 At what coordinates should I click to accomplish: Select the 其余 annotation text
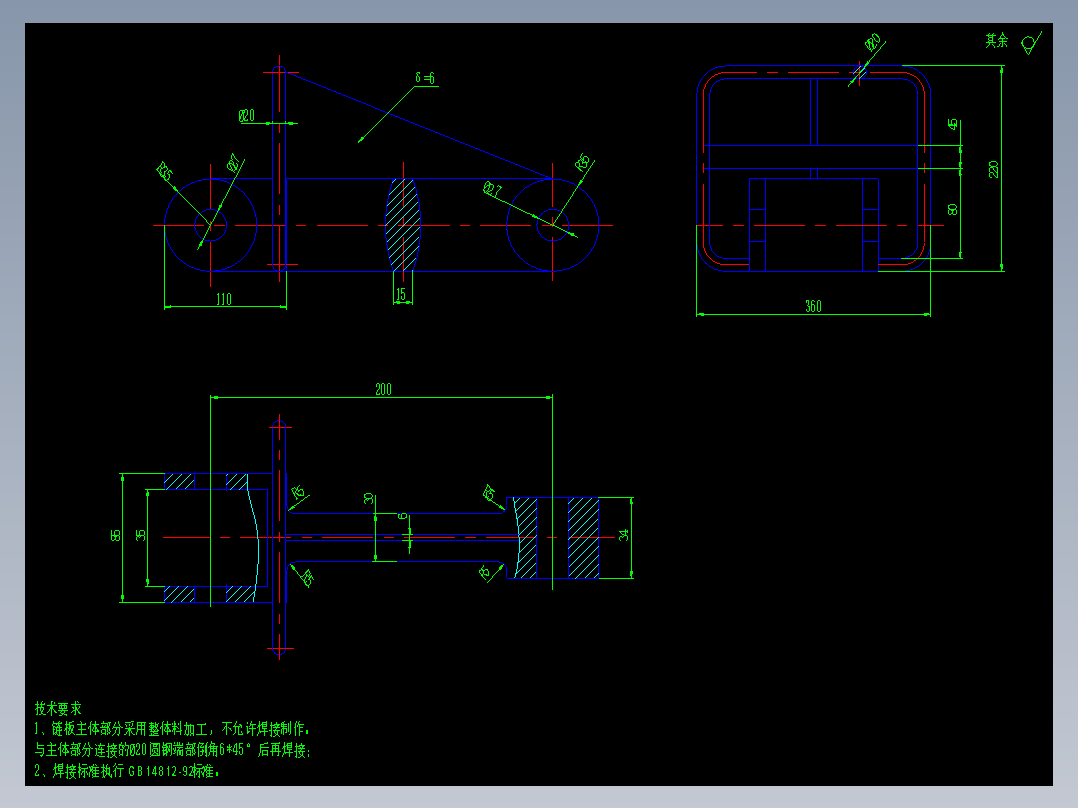click(x=996, y=41)
